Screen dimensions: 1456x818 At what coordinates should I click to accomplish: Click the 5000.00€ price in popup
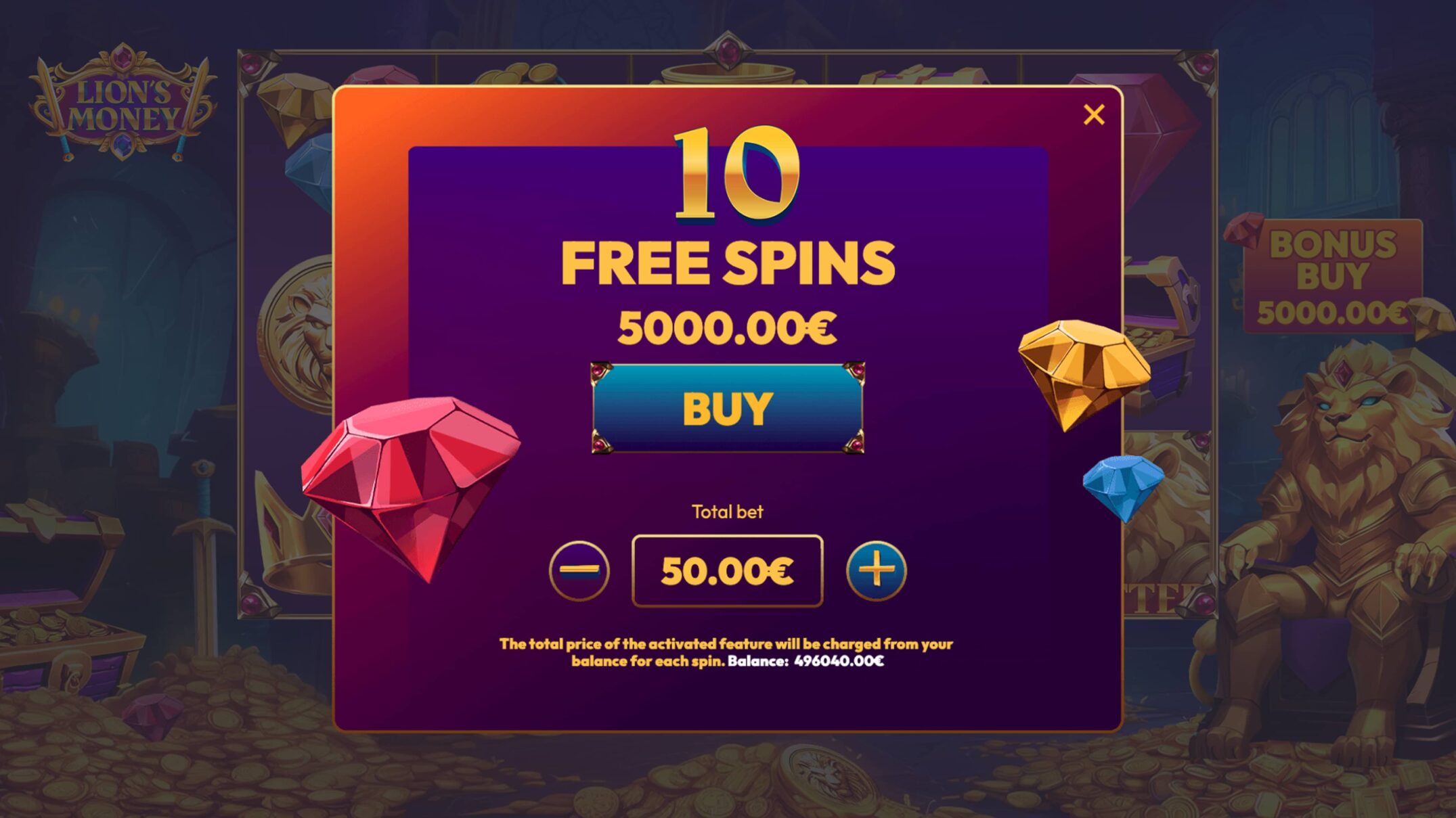click(727, 329)
